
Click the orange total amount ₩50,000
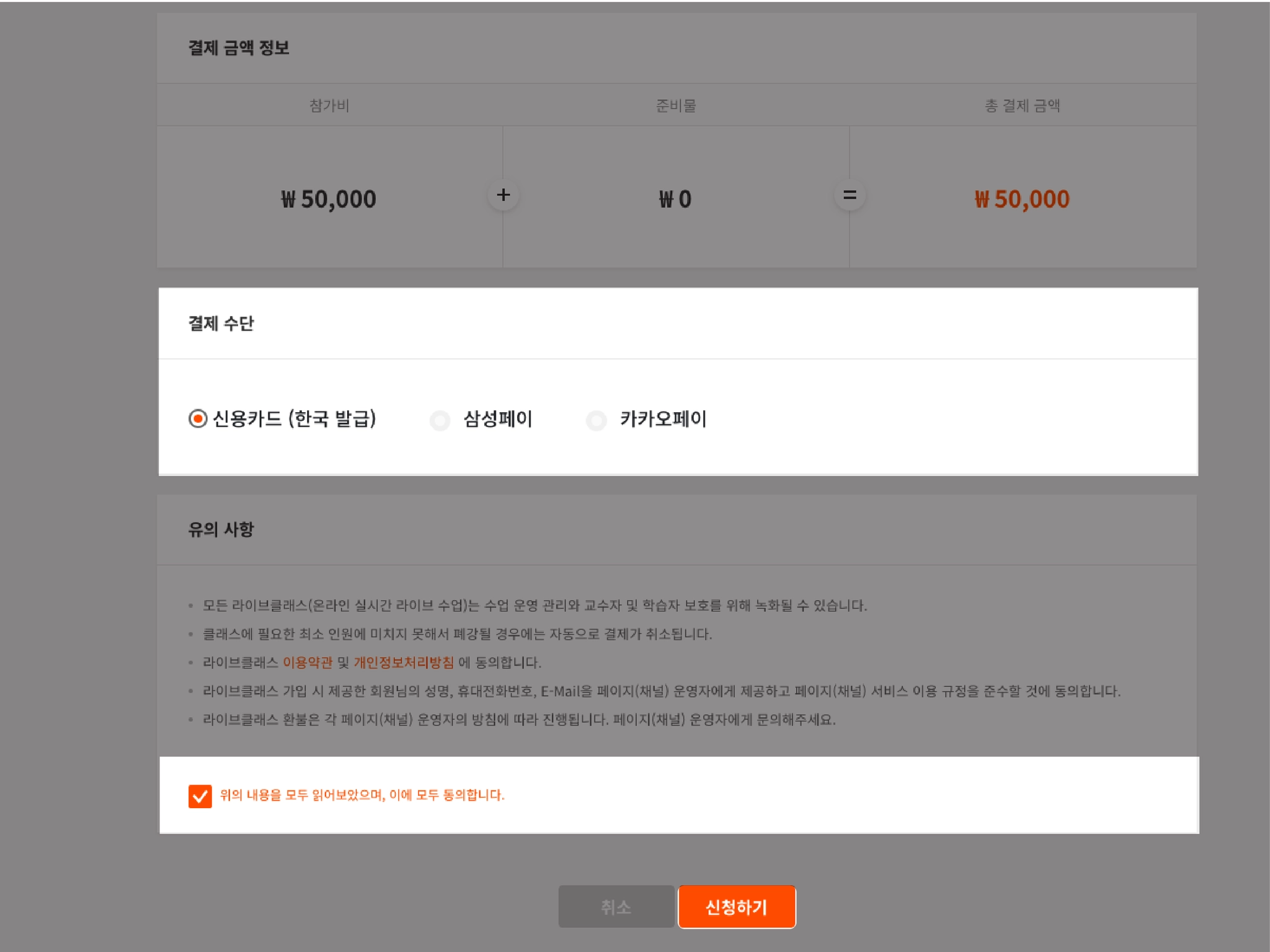click(1022, 199)
